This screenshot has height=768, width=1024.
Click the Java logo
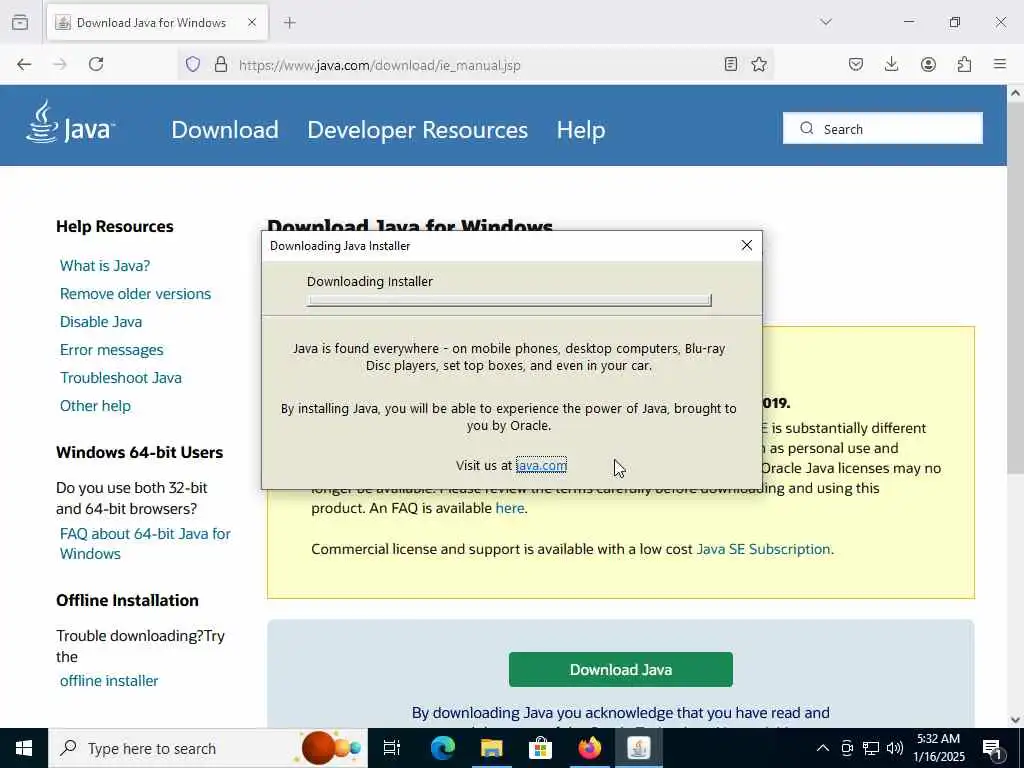[x=71, y=122]
